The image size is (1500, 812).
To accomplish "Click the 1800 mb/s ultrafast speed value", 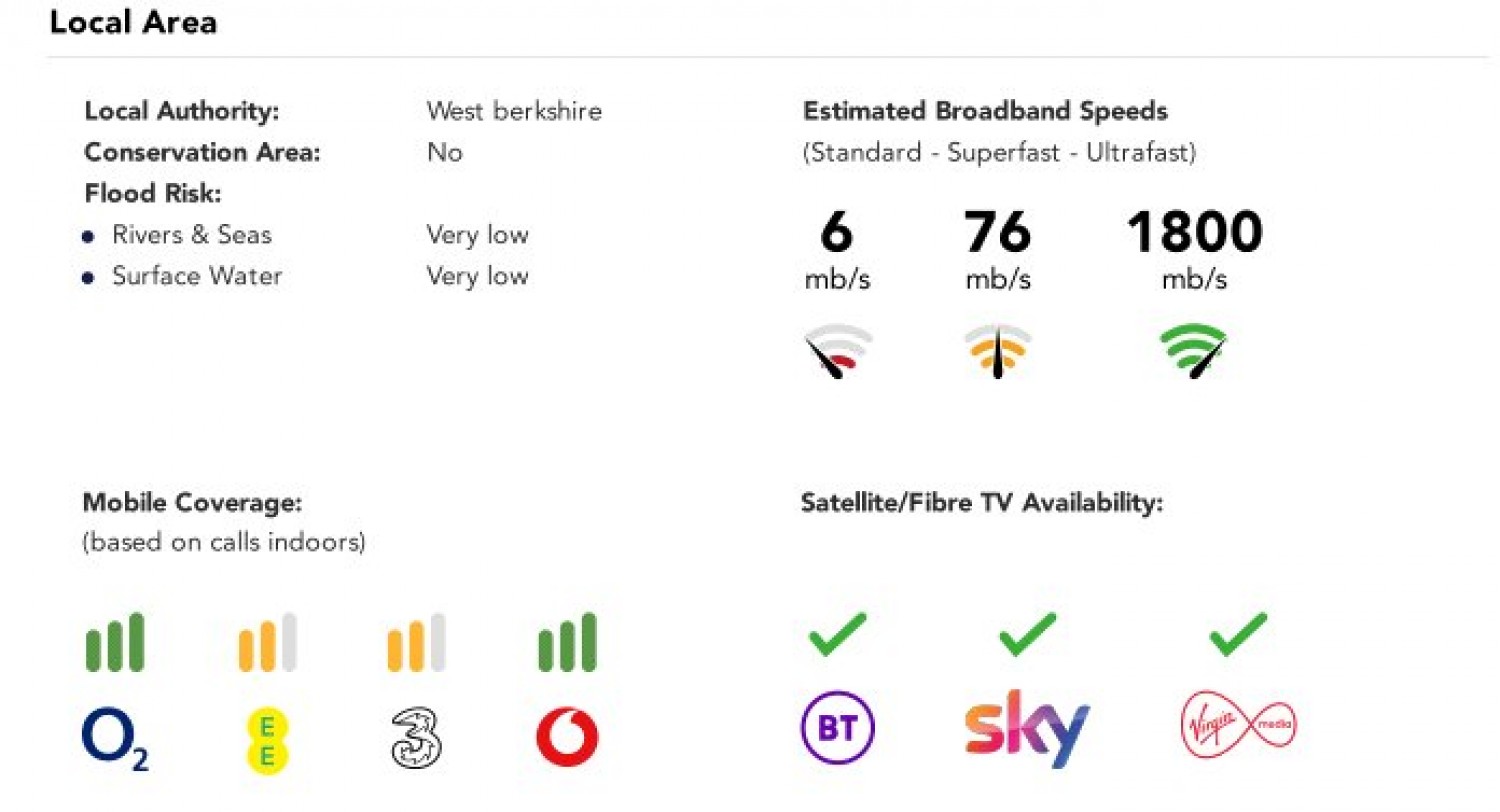I will point(1194,233).
